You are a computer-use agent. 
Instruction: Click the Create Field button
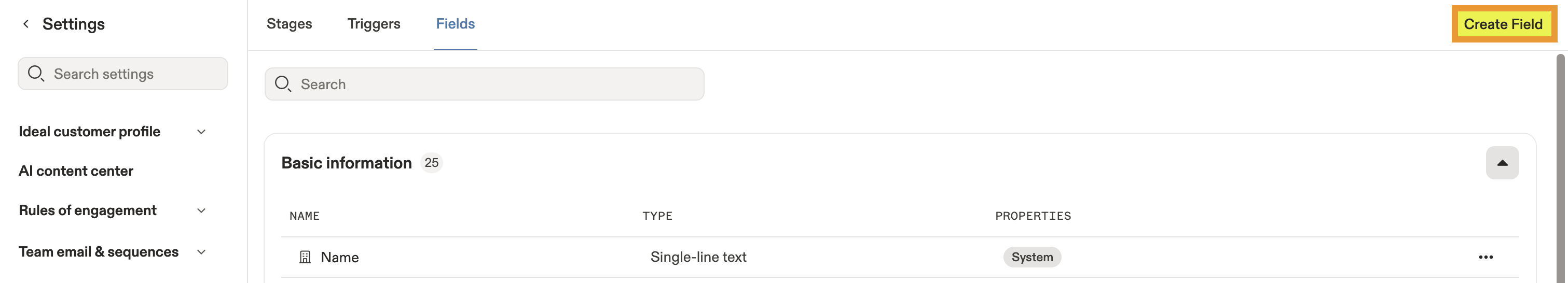[x=1503, y=24]
